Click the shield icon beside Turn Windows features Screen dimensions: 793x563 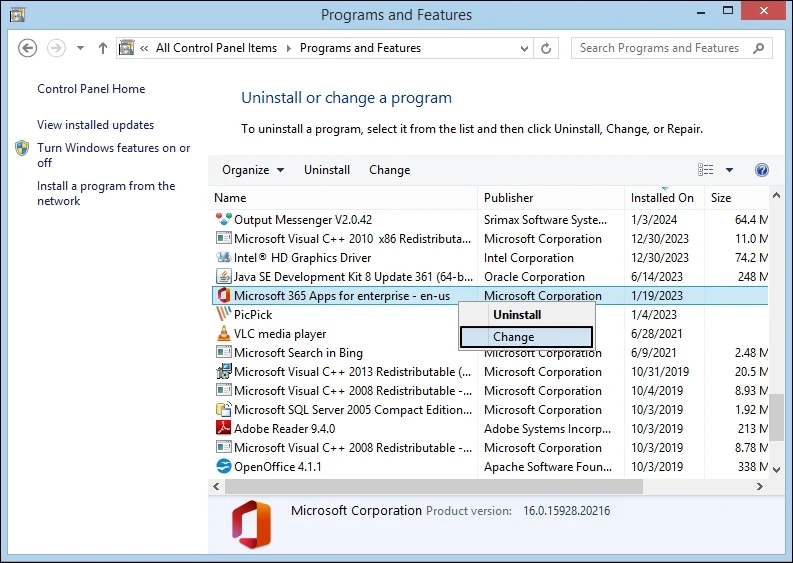point(22,148)
